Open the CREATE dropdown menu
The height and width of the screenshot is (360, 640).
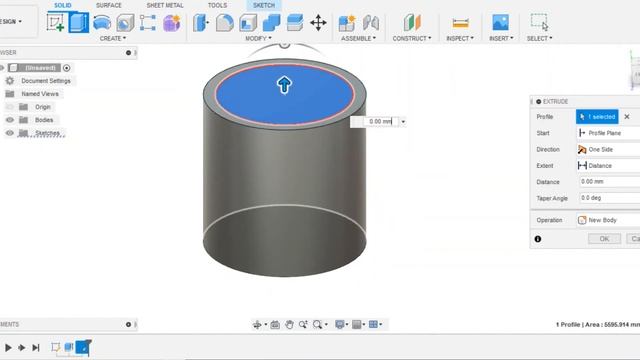pos(113,38)
